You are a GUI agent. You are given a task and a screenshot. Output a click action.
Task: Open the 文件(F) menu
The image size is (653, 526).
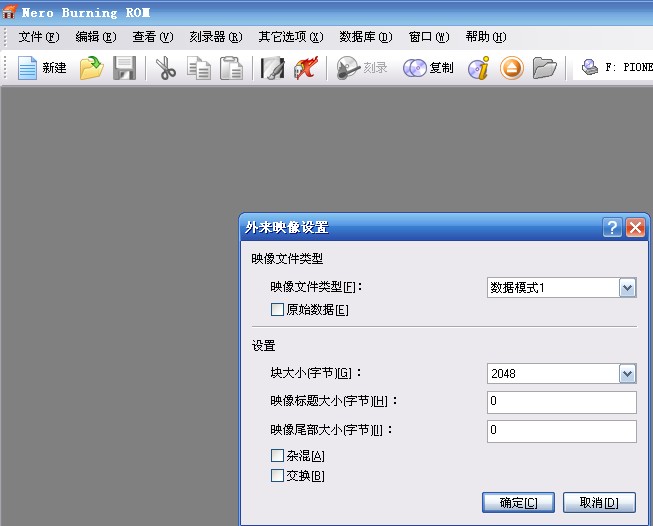(x=39, y=37)
